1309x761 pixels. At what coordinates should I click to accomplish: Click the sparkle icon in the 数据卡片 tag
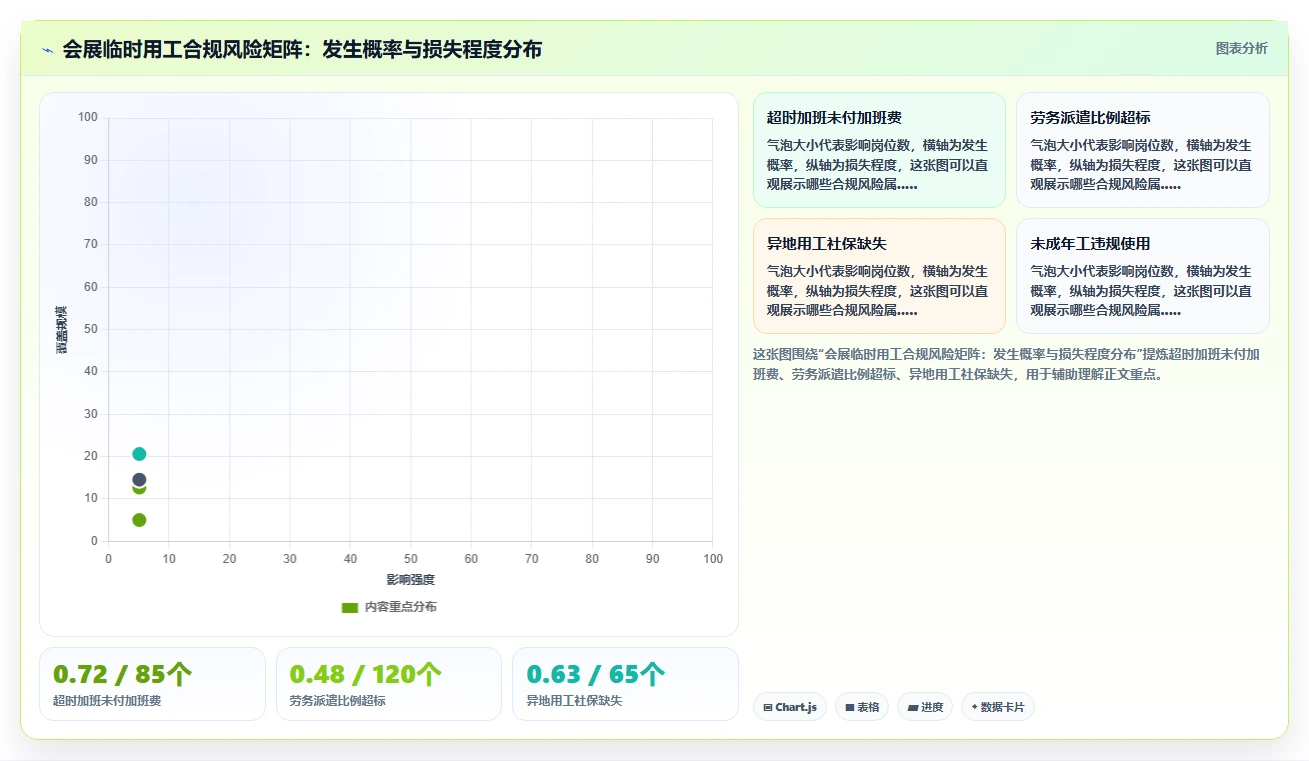pyautogui.click(x=974, y=707)
